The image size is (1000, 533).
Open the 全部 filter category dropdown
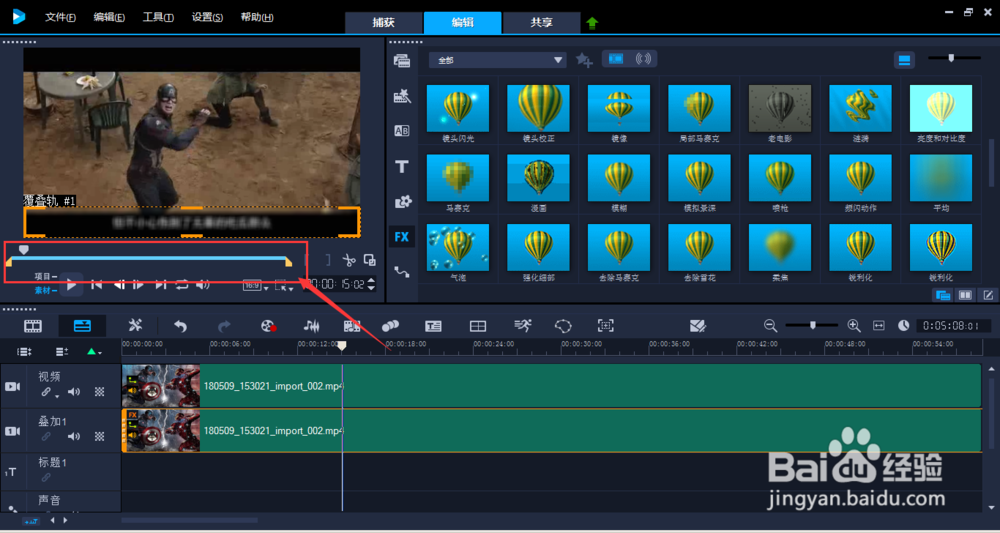coord(497,60)
